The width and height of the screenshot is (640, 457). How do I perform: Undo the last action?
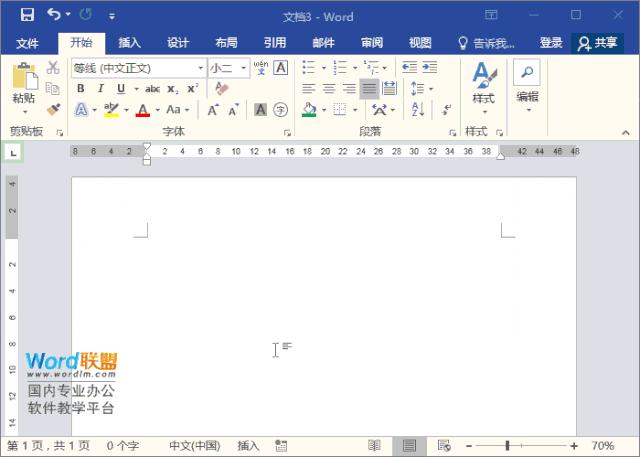pyautogui.click(x=53, y=15)
